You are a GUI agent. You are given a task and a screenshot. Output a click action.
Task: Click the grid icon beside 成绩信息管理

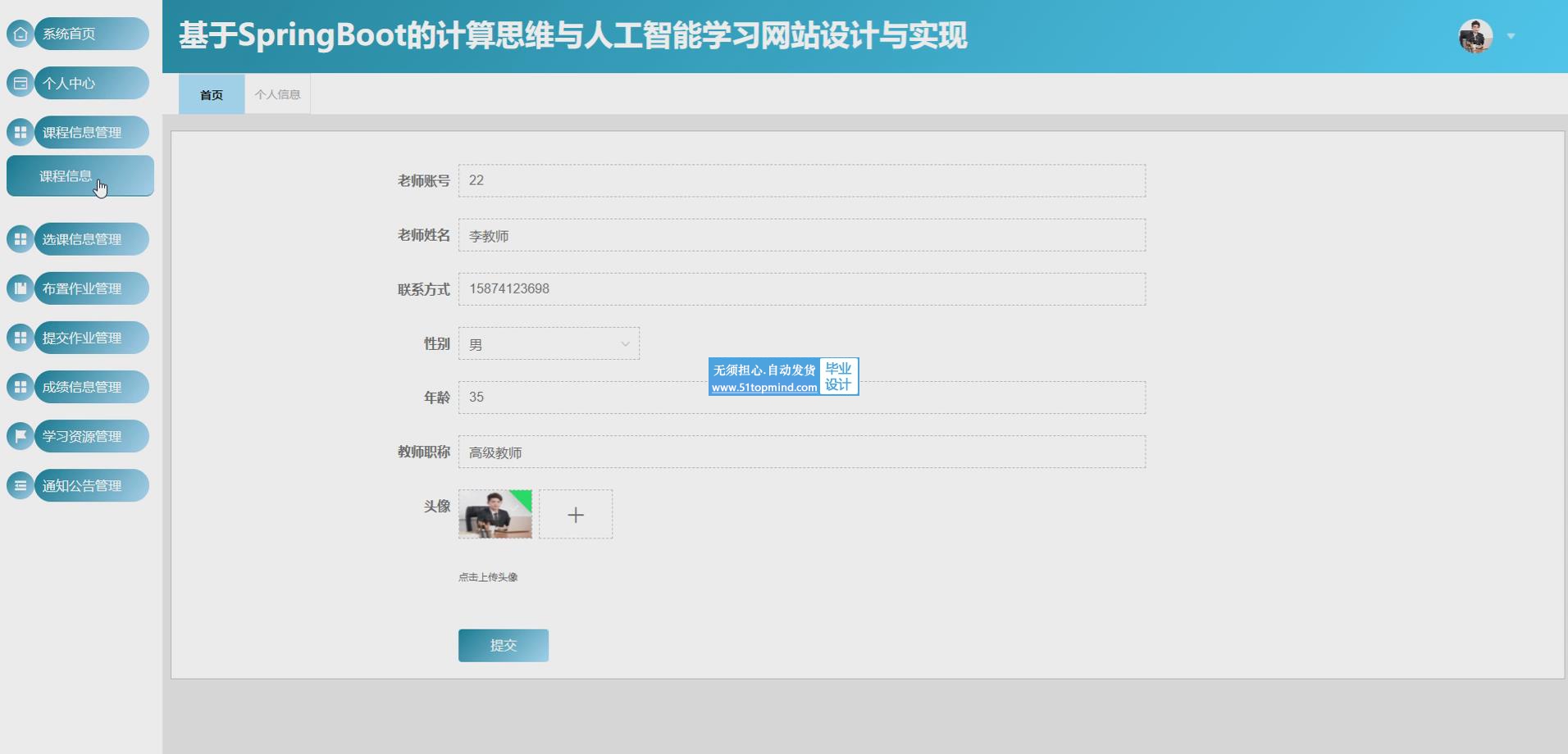click(21, 387)
